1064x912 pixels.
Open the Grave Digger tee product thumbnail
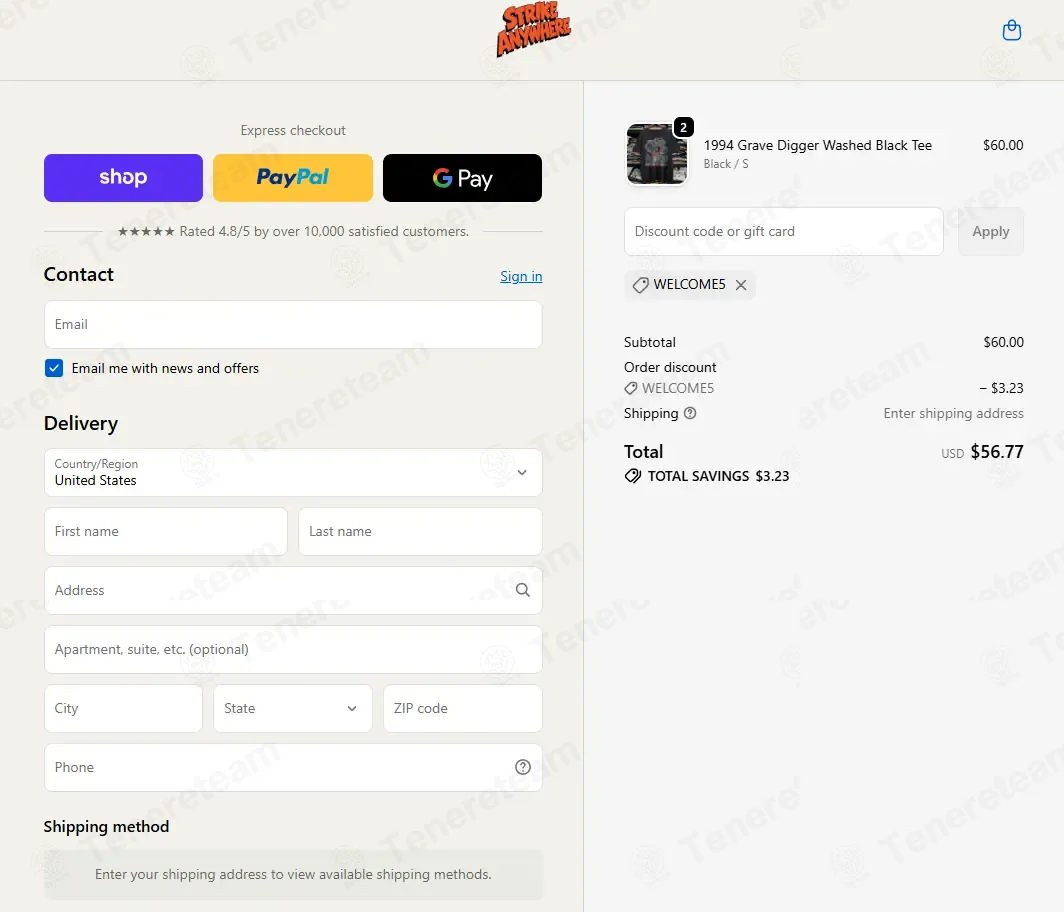coord(657,154)
